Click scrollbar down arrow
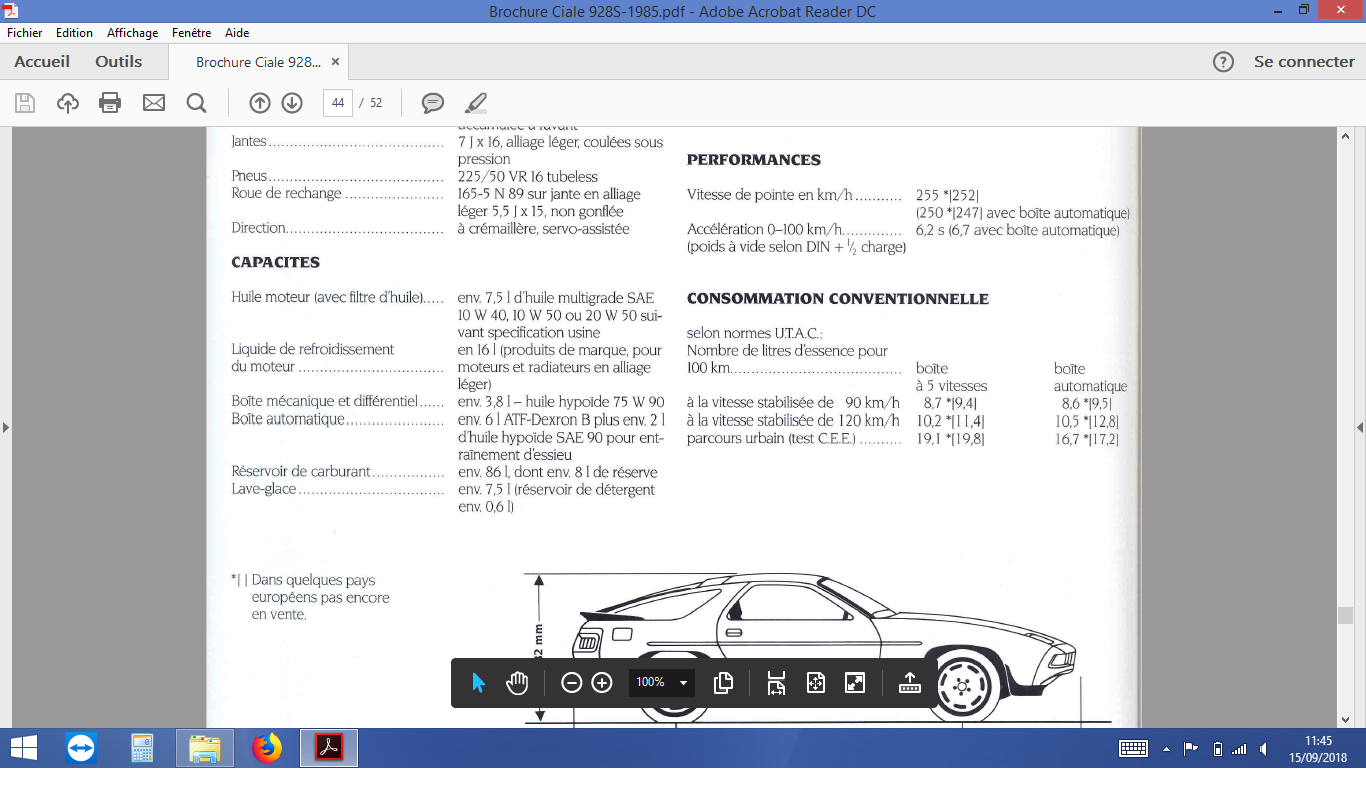The height and width of the screenshot is (797, 1366). point(1345,719)
